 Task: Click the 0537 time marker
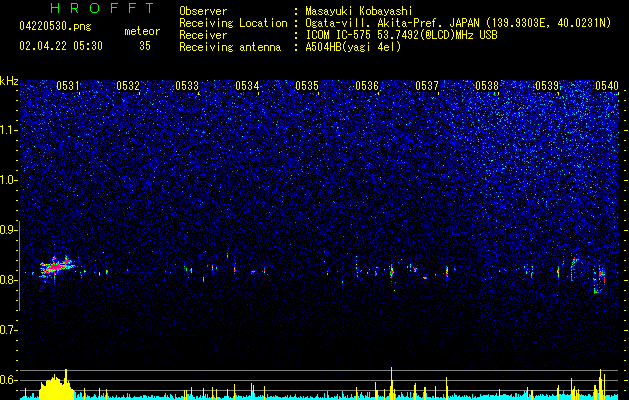[x=427, y=86]
